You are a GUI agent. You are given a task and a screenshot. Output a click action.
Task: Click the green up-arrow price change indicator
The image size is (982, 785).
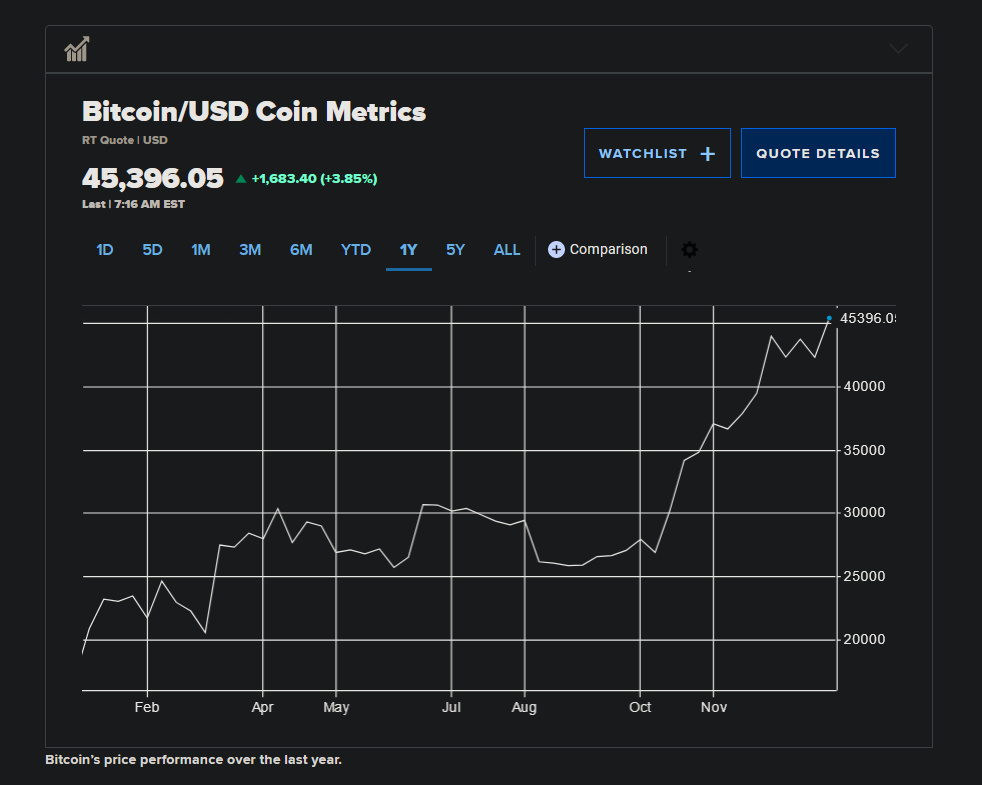241,179
